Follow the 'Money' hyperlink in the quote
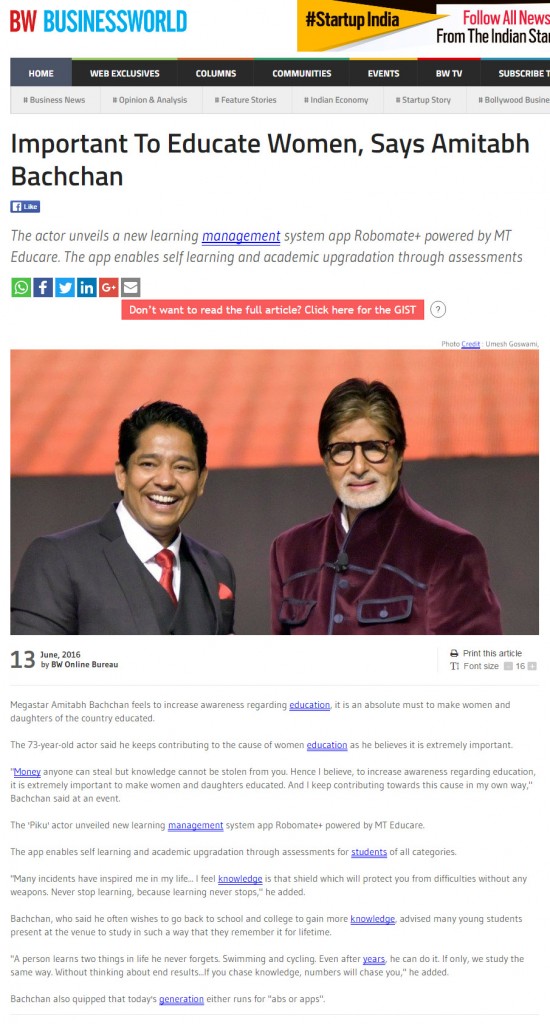This screenshot has height=1024, width=550. tap(27, 772)
